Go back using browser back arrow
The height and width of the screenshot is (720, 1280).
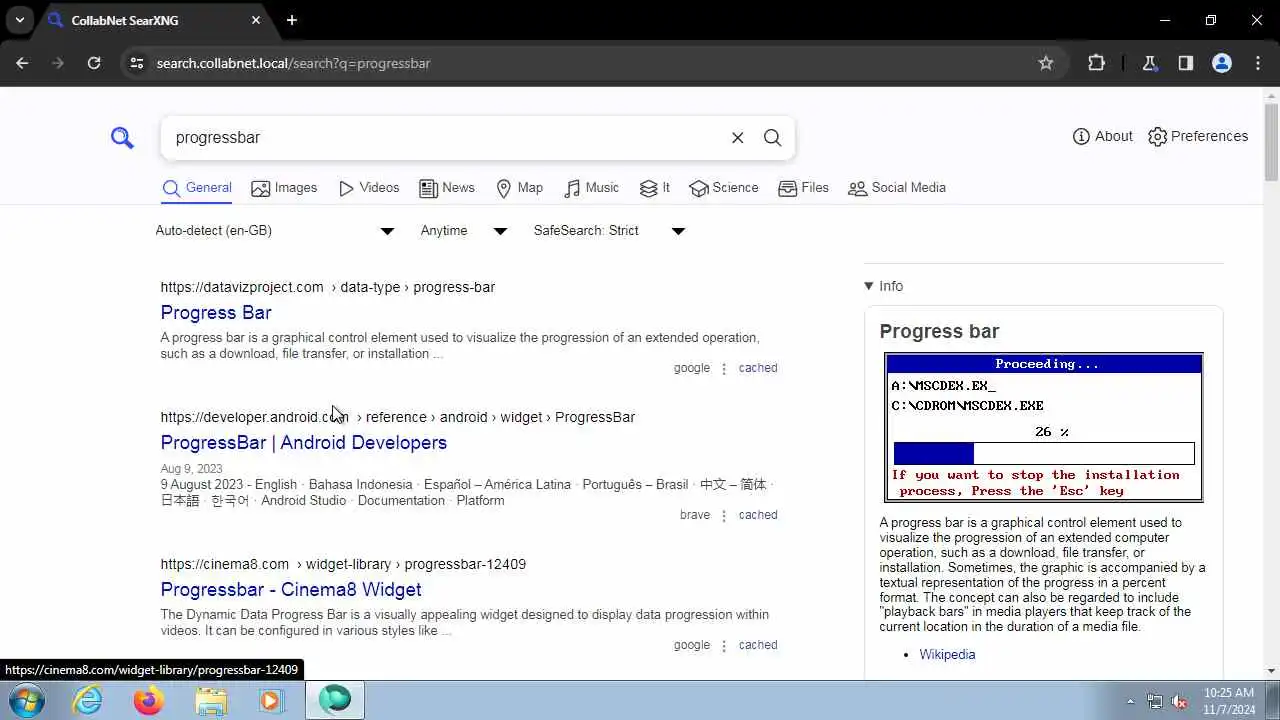point(22,63)
